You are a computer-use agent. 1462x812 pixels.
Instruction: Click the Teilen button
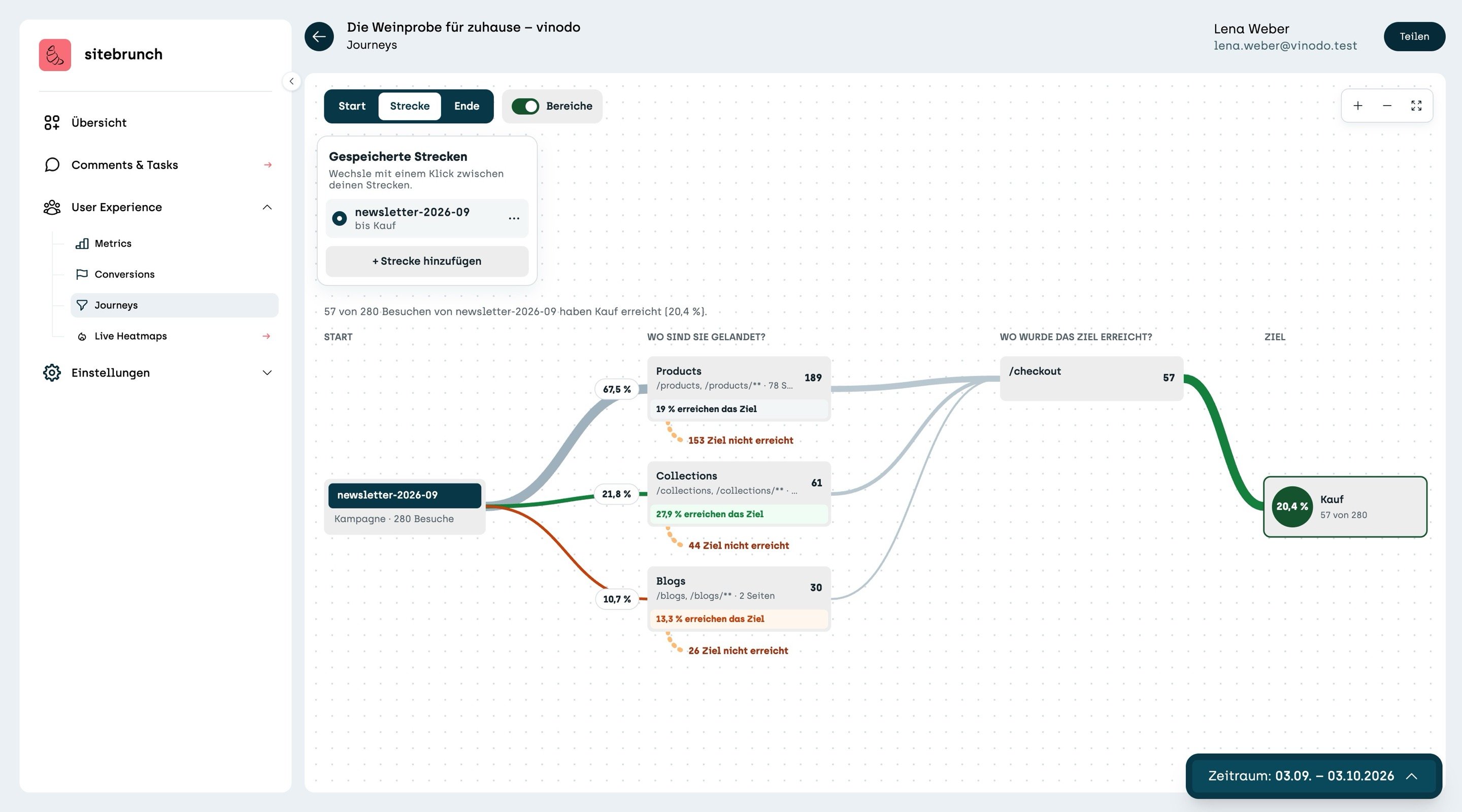tap(1414, 37)
